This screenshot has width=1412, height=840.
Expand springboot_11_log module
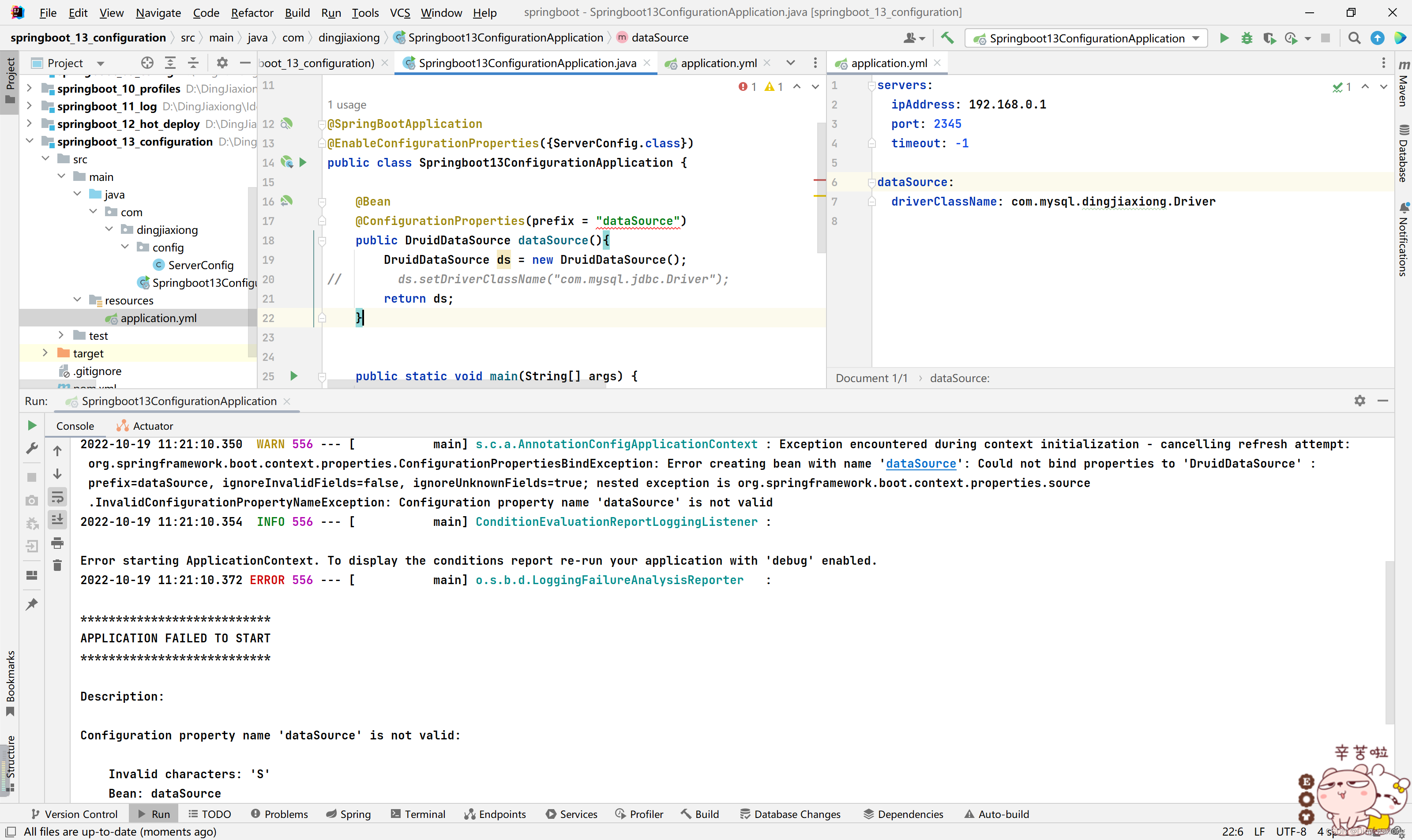click(x=30, y=106)
